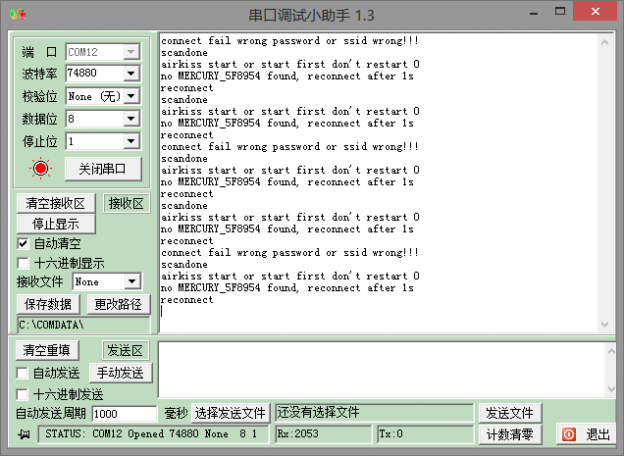
Task: Click the 发送区 button
Action: point(125,350)
